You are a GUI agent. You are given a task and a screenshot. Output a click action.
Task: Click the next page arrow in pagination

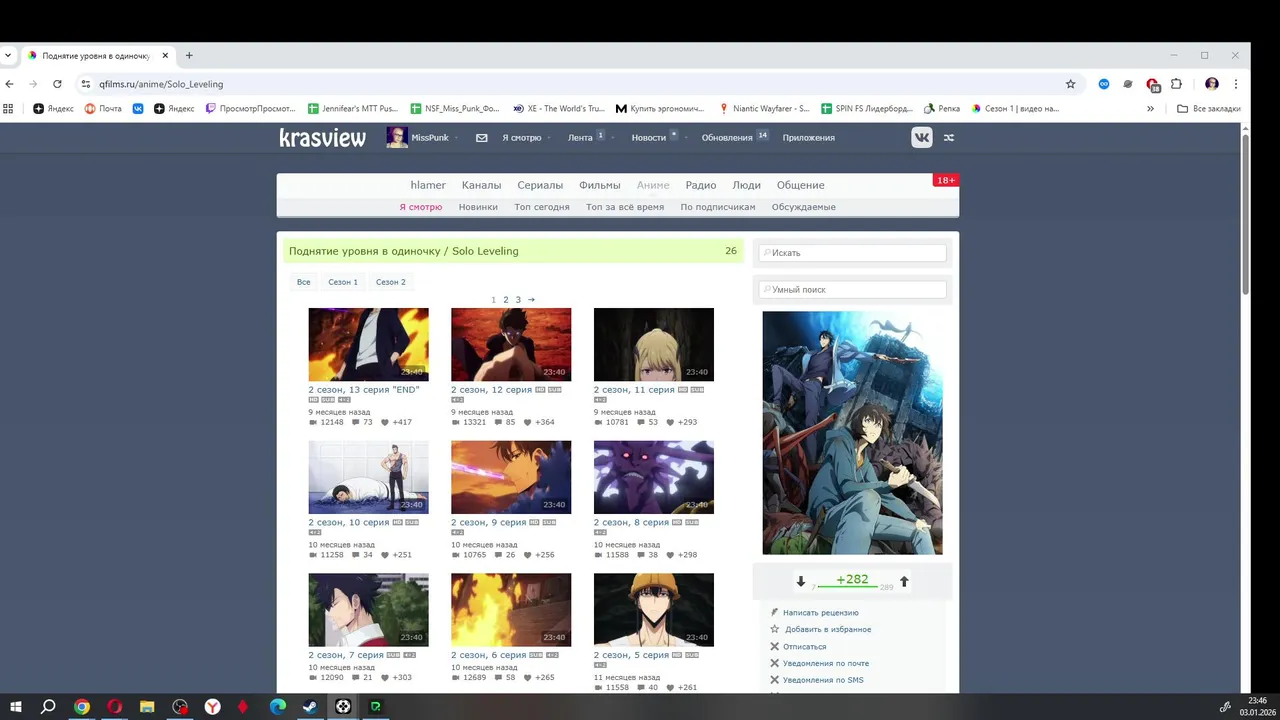point(531,300)
